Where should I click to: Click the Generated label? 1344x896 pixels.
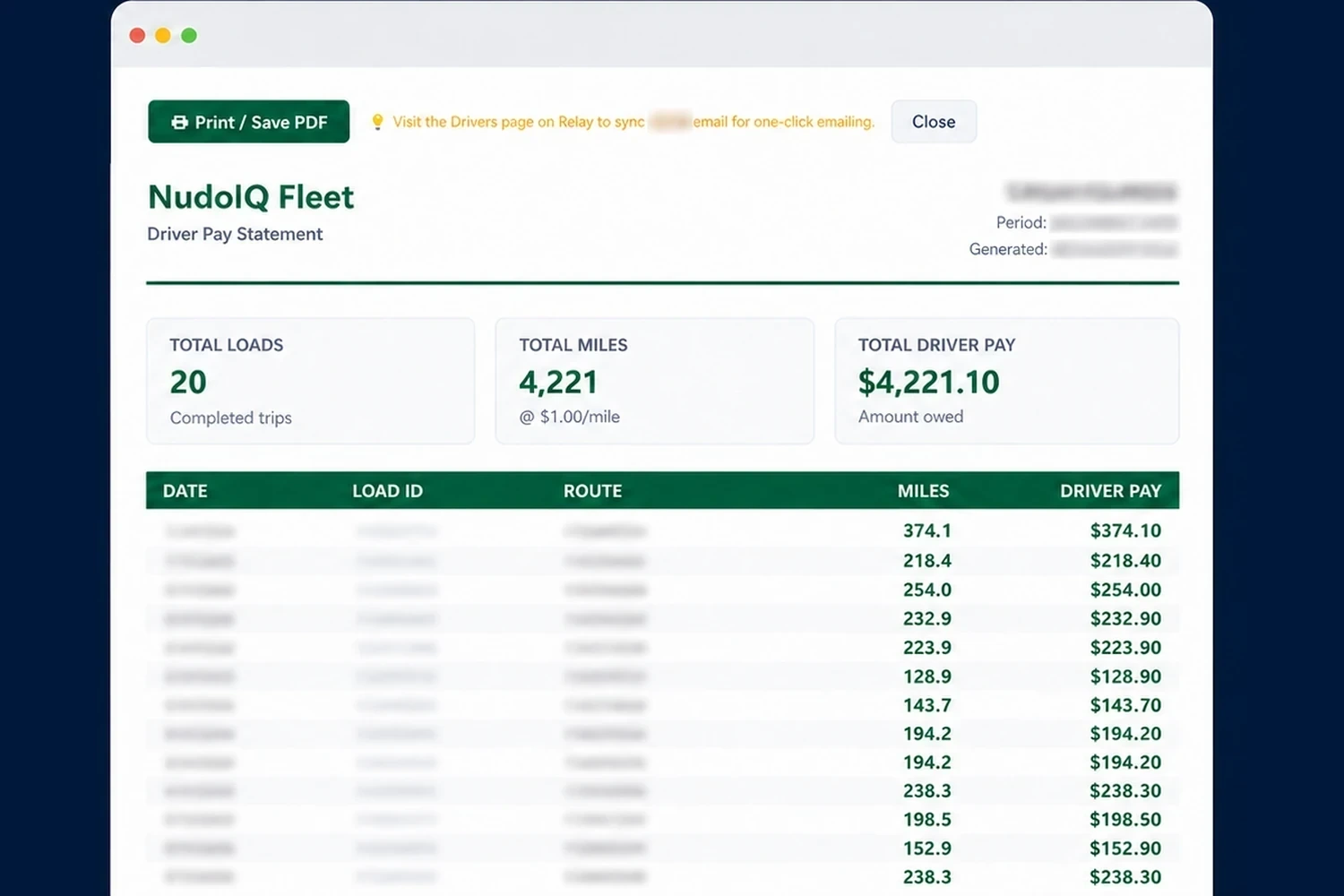[x=1008, y=249]
